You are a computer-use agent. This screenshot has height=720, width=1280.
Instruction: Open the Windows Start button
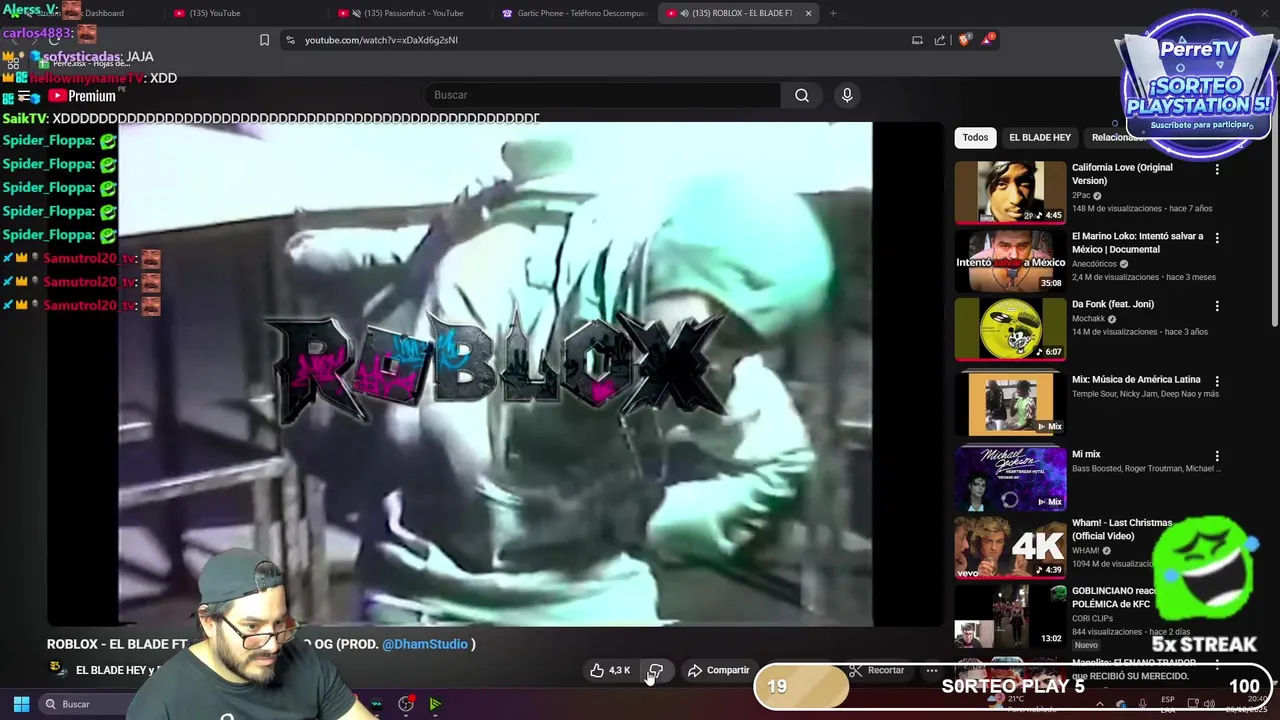21,704
